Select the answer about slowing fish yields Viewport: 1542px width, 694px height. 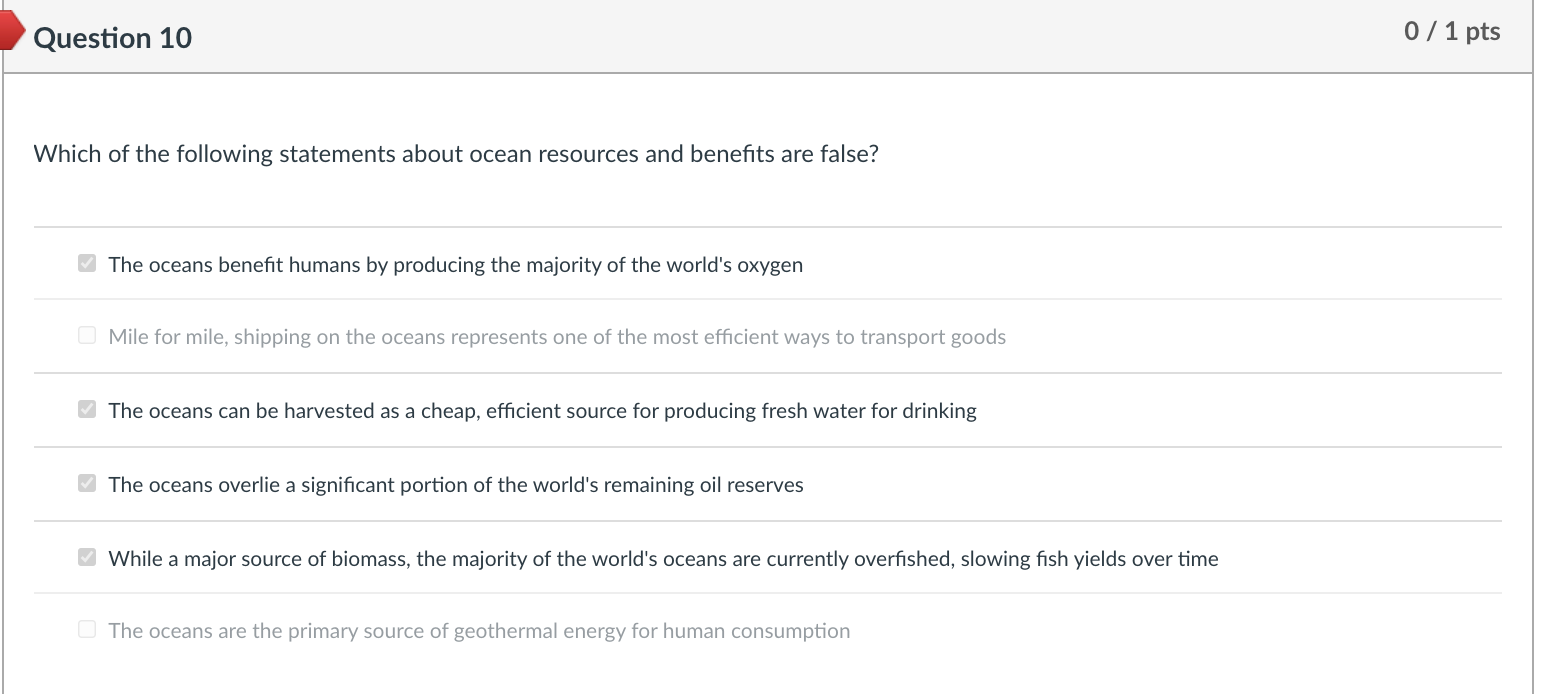[x=663, y=558]
